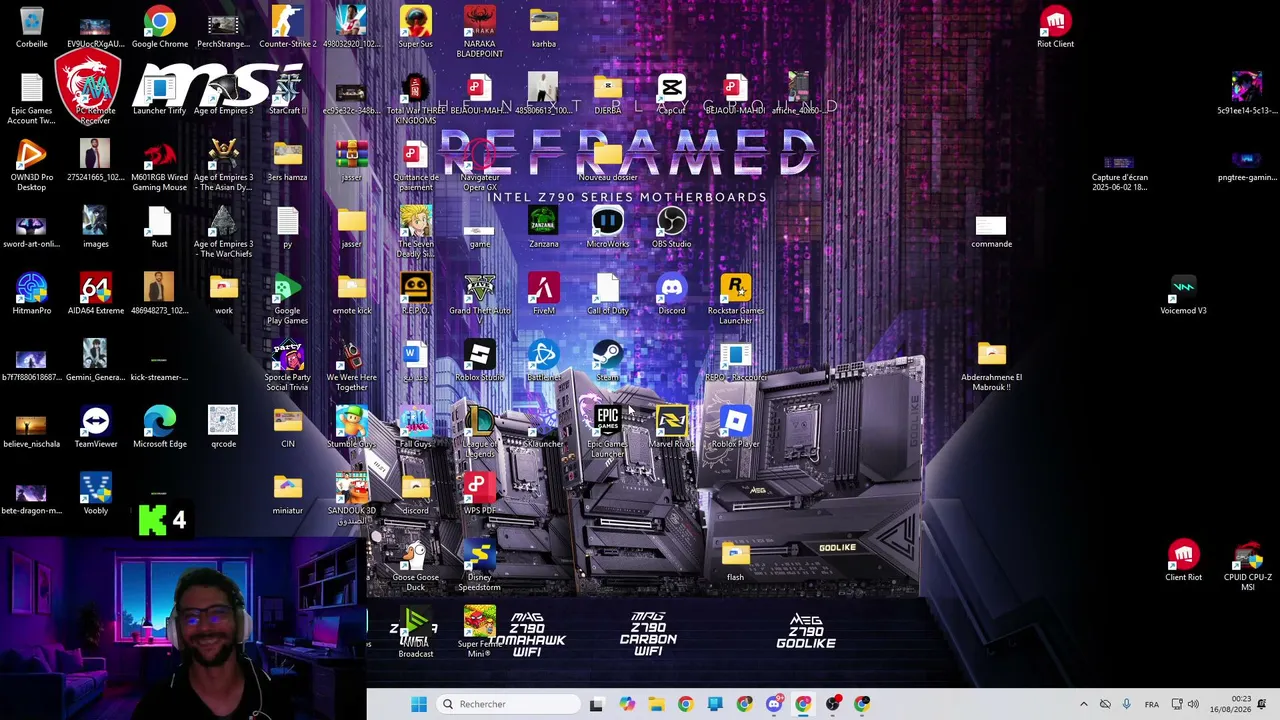This screenshot has height=720, width=1280.
Task: Select the Epic Games Launcher shortcut
Action: click(607, 433)
